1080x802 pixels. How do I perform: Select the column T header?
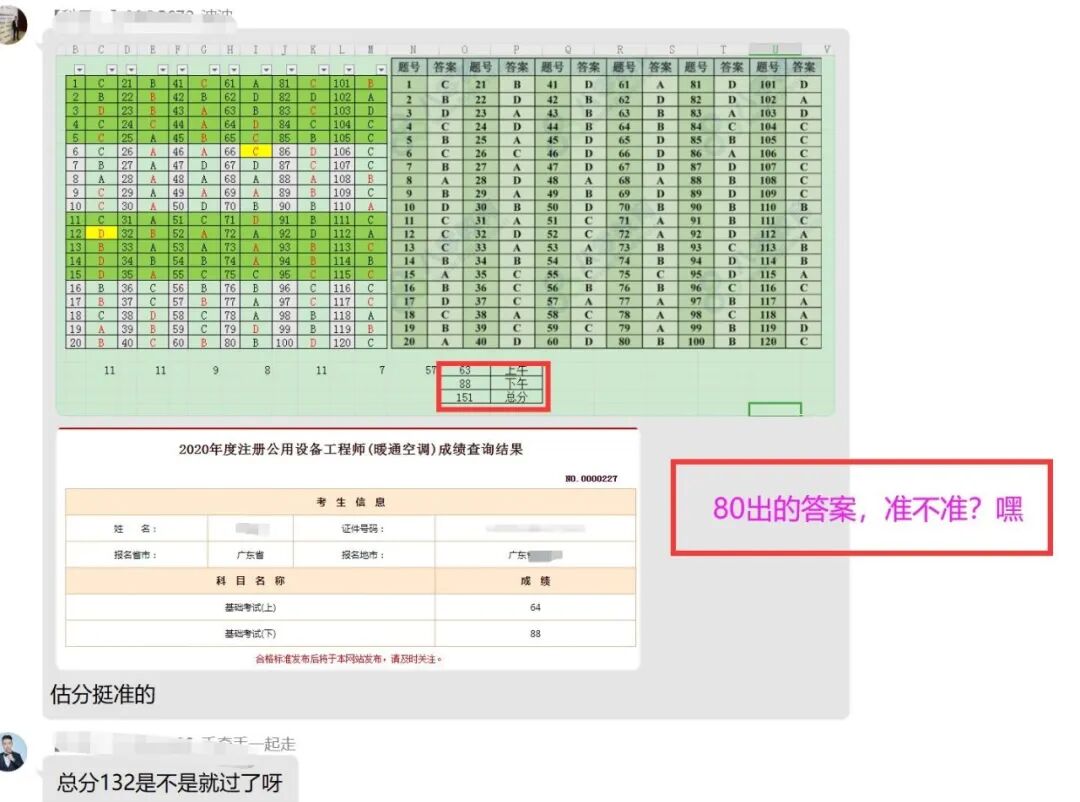723,50
